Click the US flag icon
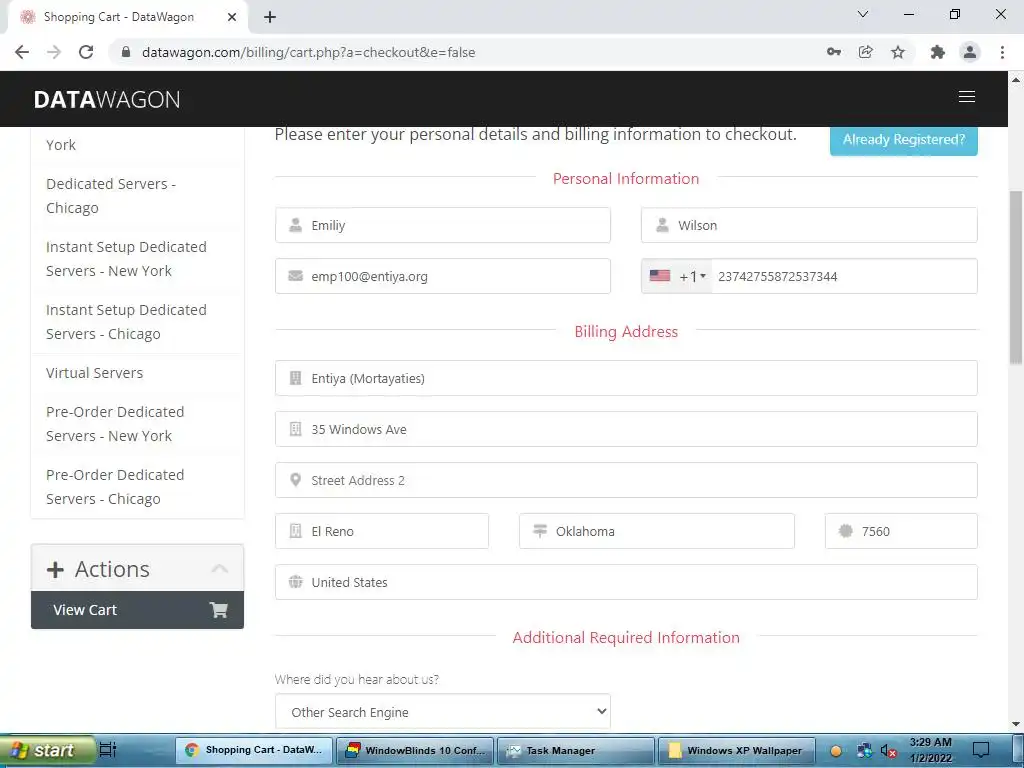 click(x=660, y=276)
